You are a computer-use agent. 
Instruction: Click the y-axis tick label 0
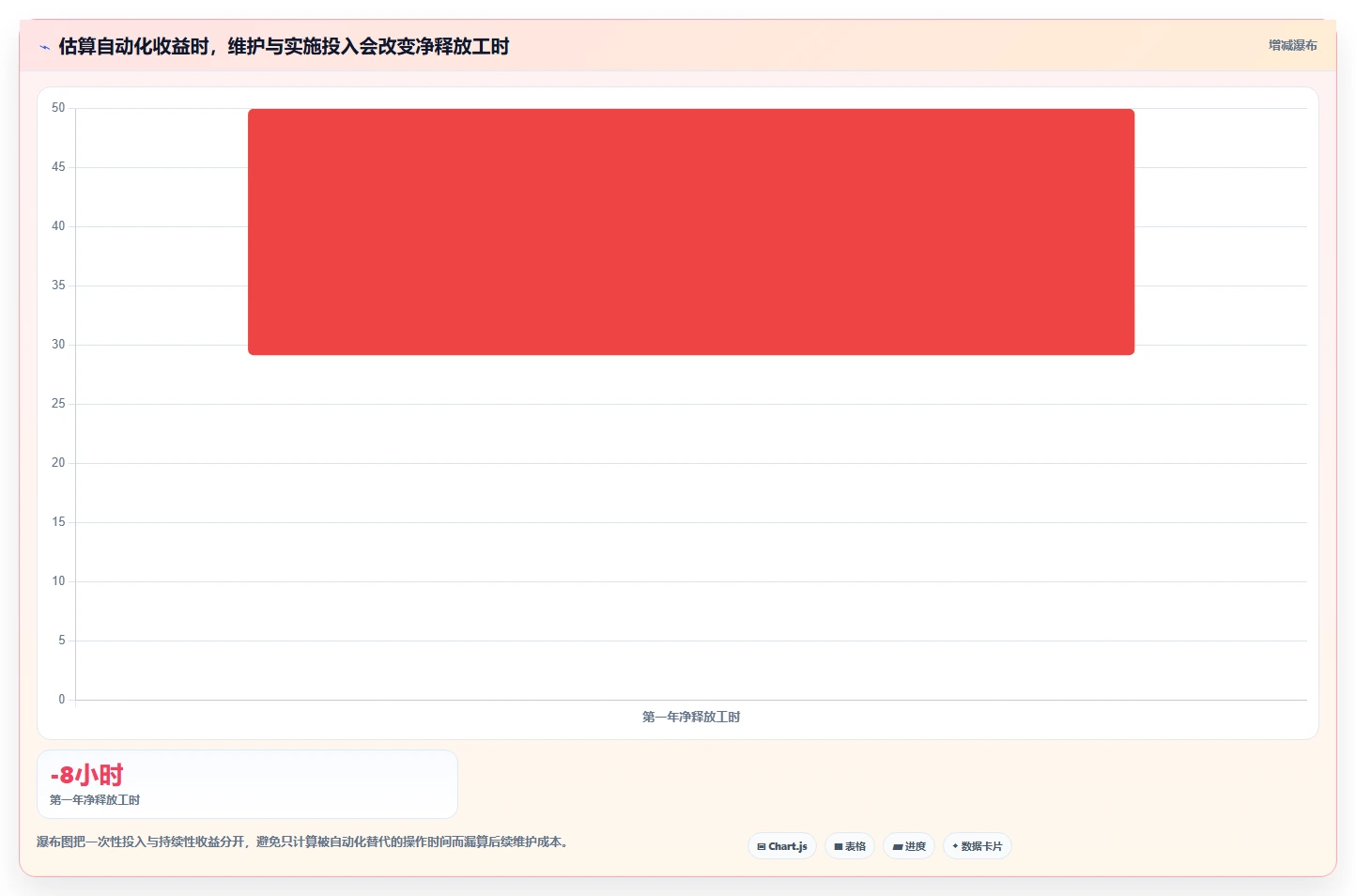[x=62, y=700]
